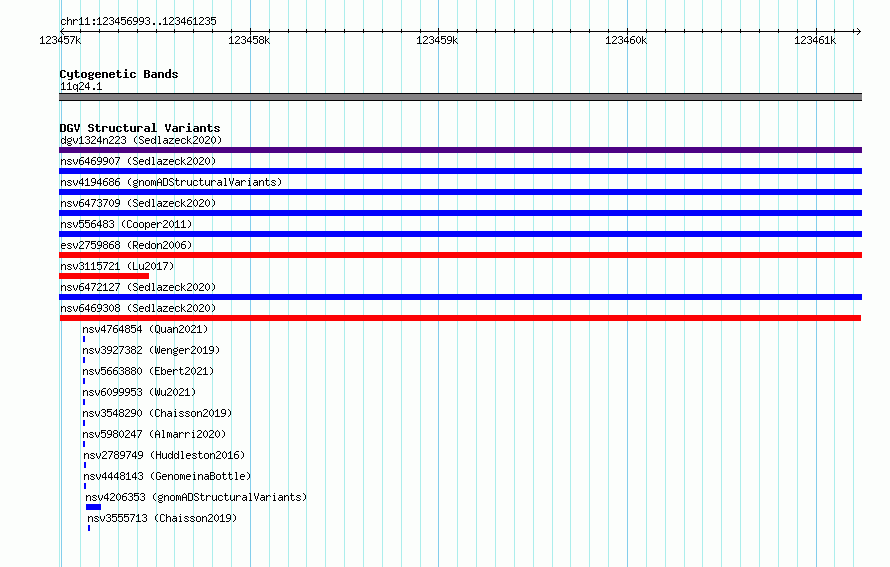Viewport: 890px width, 567px height.
Task: Open nsv556483 (Cooper2011) variant label
Action: [126, 224]
